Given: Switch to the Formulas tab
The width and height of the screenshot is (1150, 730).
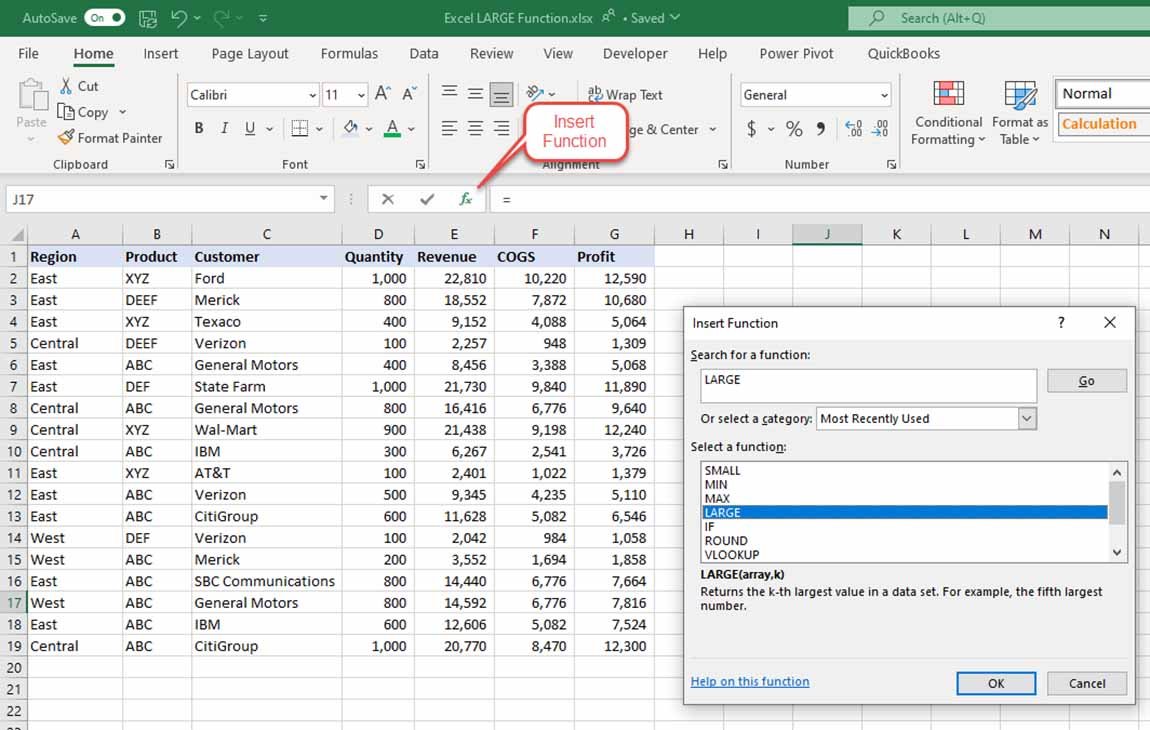Looking at the screenshot, I should [349, 54].
